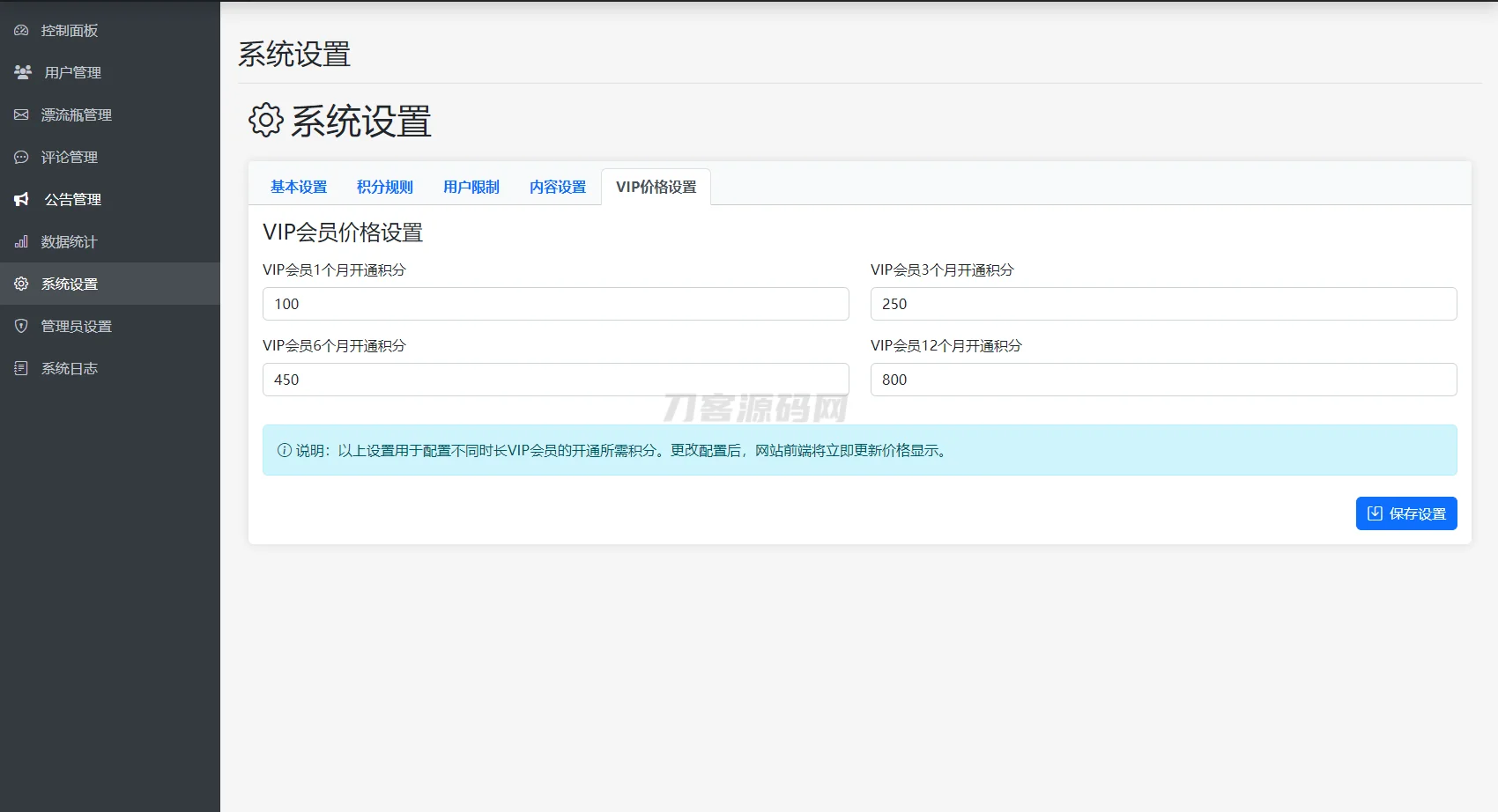Click the 系统设置 gear icon in sidebar
The width and height of the screenshot is (1498, 812).
click(21, 284)
